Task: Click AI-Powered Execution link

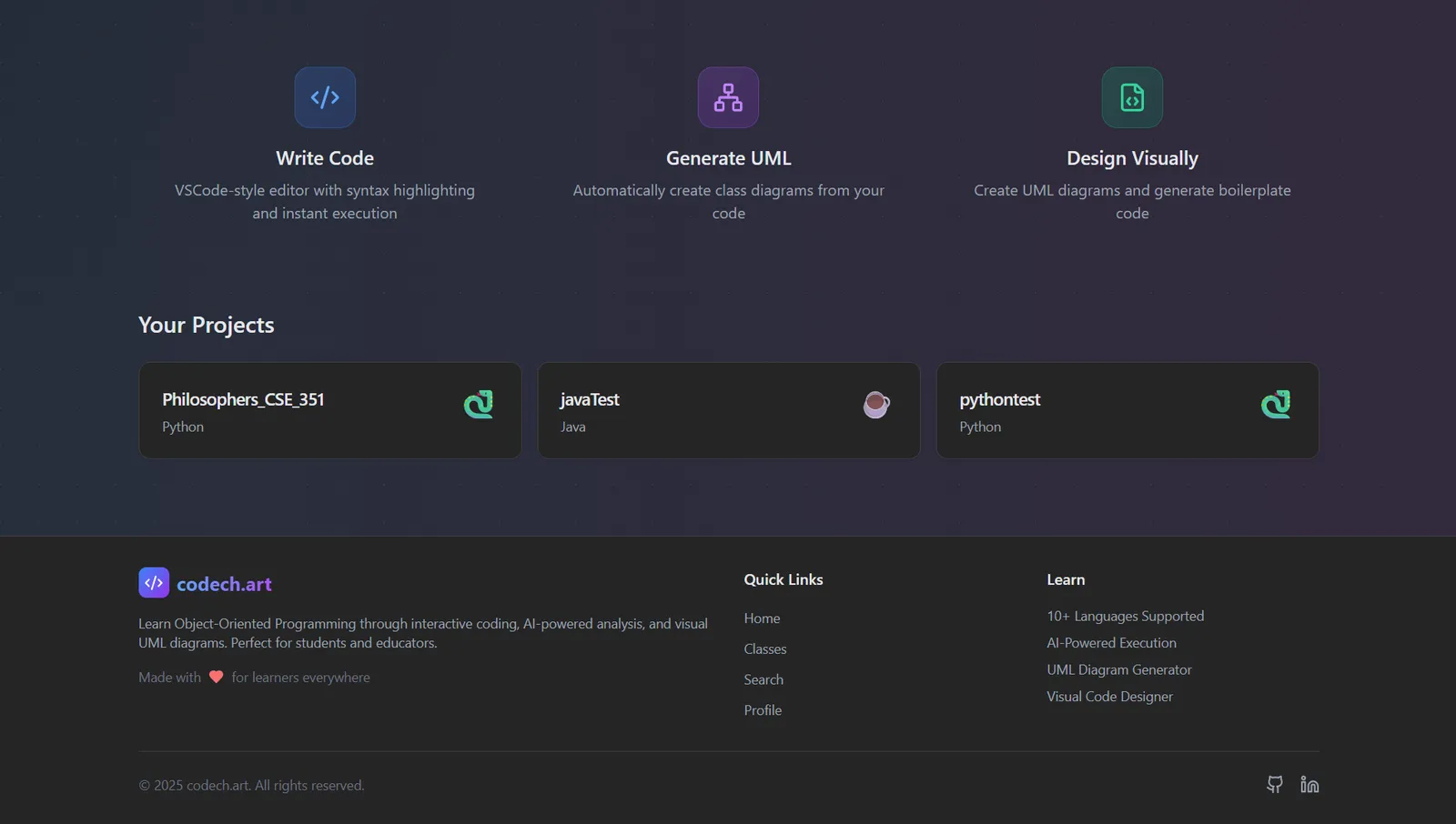Action: click(x=1111, y=643)
